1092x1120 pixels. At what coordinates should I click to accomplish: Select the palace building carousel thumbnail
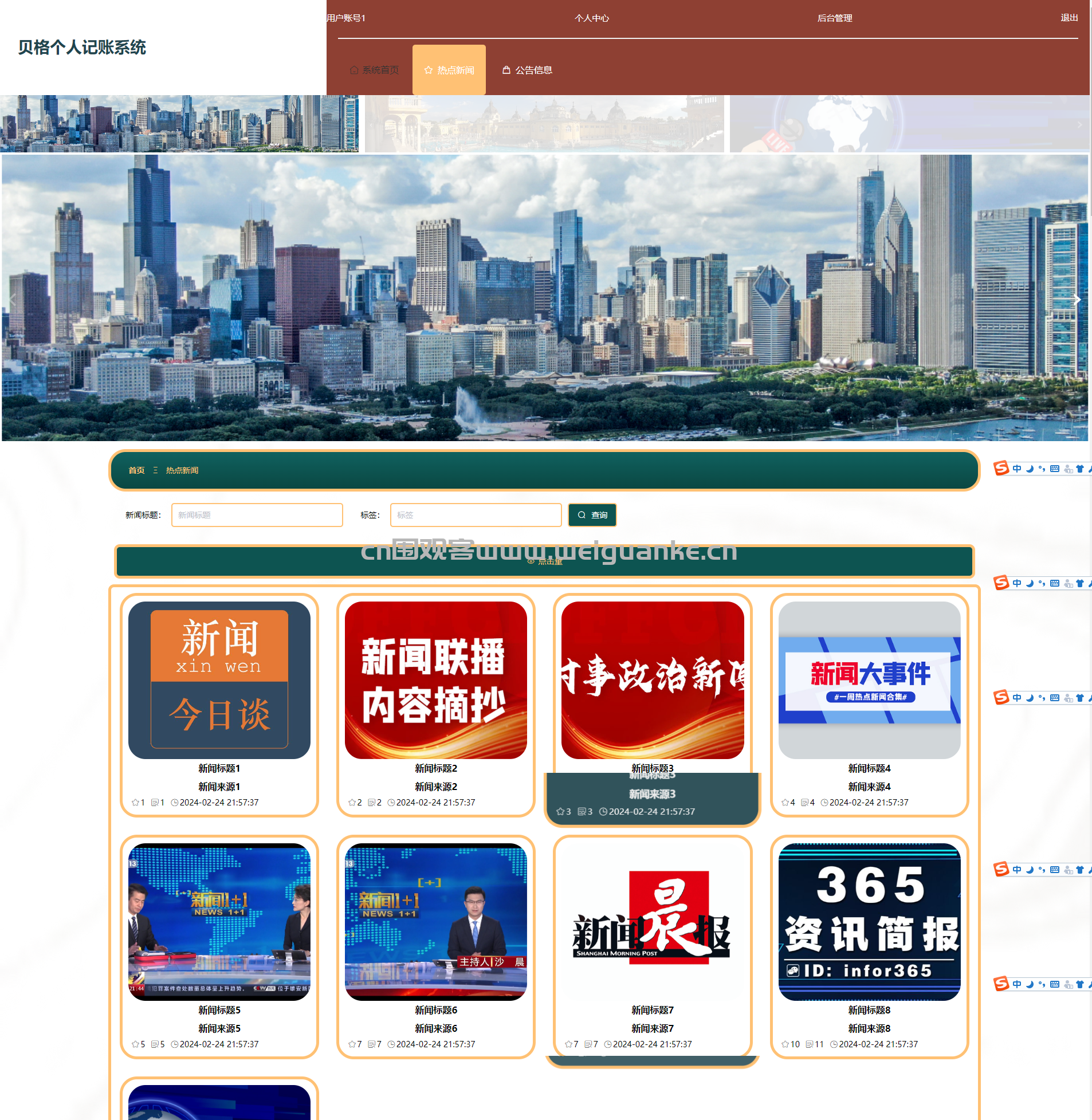[x=544, y=124]
